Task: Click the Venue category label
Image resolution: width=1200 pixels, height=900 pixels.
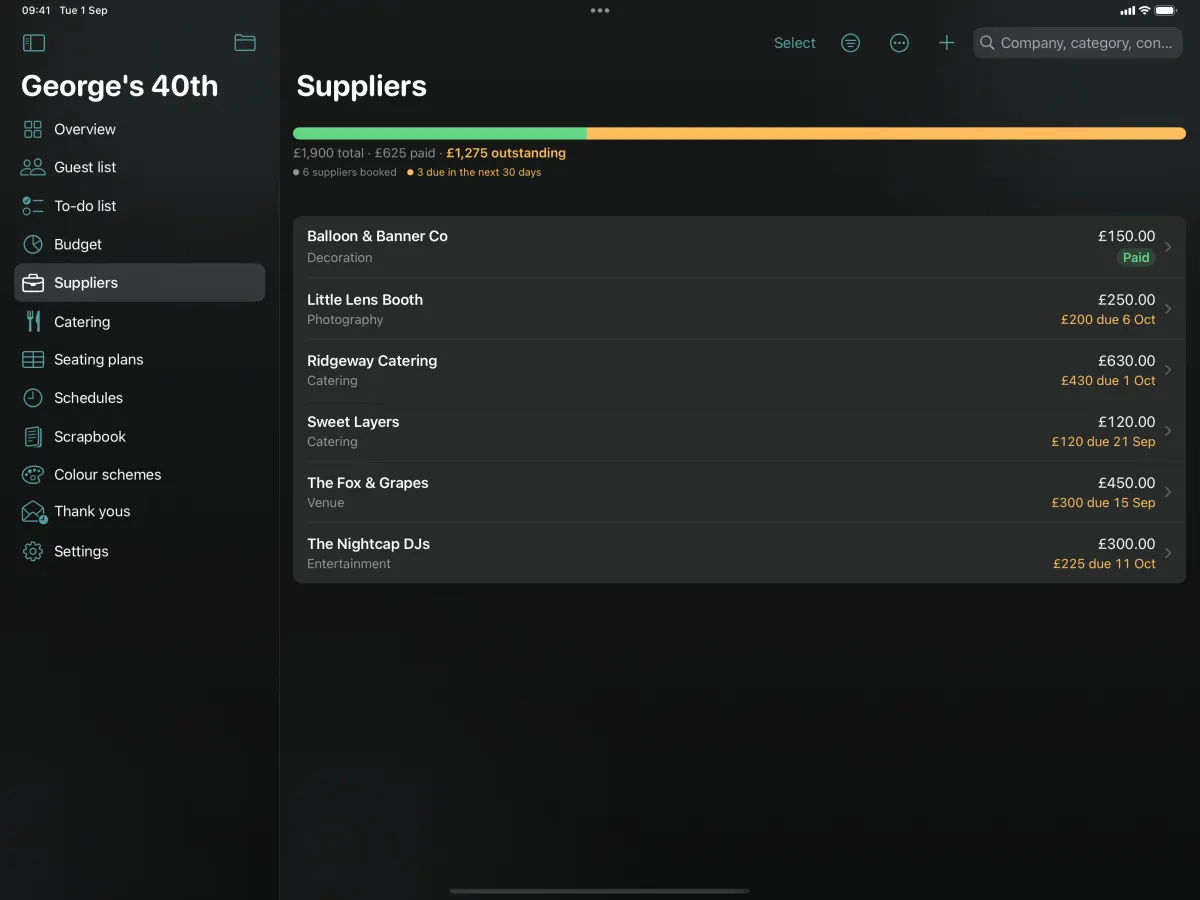Action: (325, 503)
